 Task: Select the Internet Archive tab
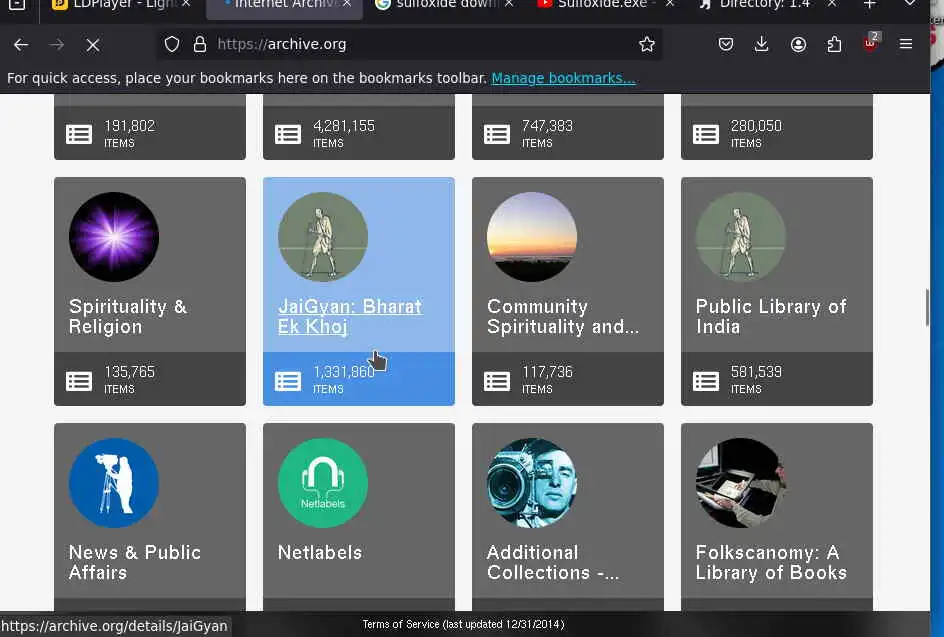(x=283, y=5)
